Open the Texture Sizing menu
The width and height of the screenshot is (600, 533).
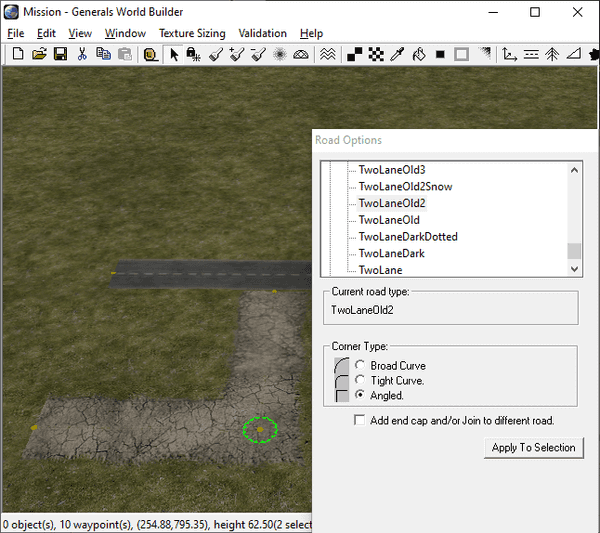coord(192,33)
